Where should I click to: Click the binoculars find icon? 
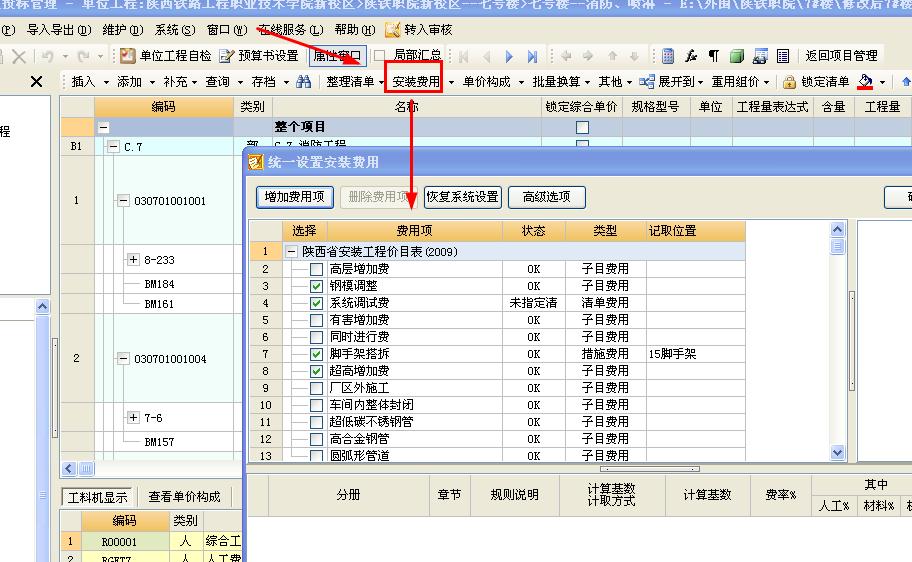point(304,81)
